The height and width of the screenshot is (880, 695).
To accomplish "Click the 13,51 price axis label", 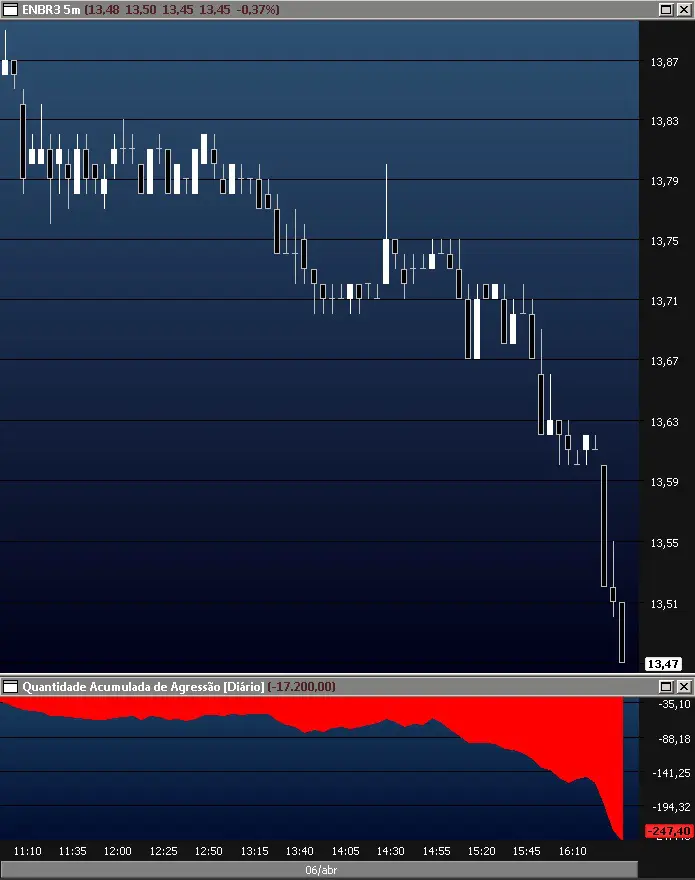I will click(664, 604).
